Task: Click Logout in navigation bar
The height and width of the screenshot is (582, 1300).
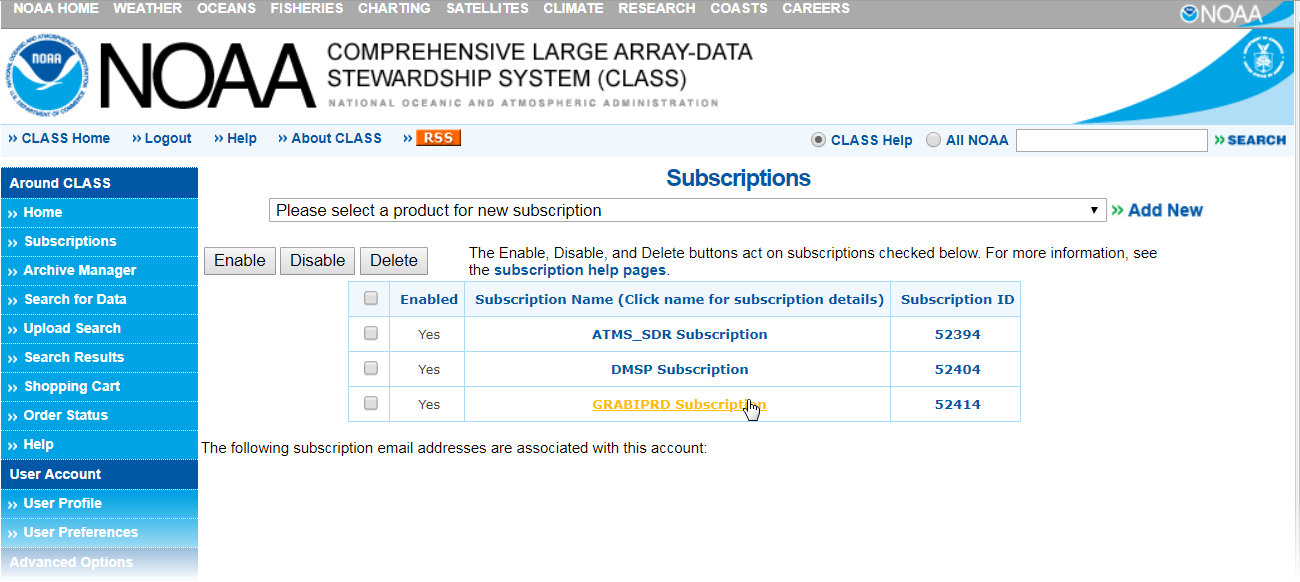Action: [x=168, y=138]
